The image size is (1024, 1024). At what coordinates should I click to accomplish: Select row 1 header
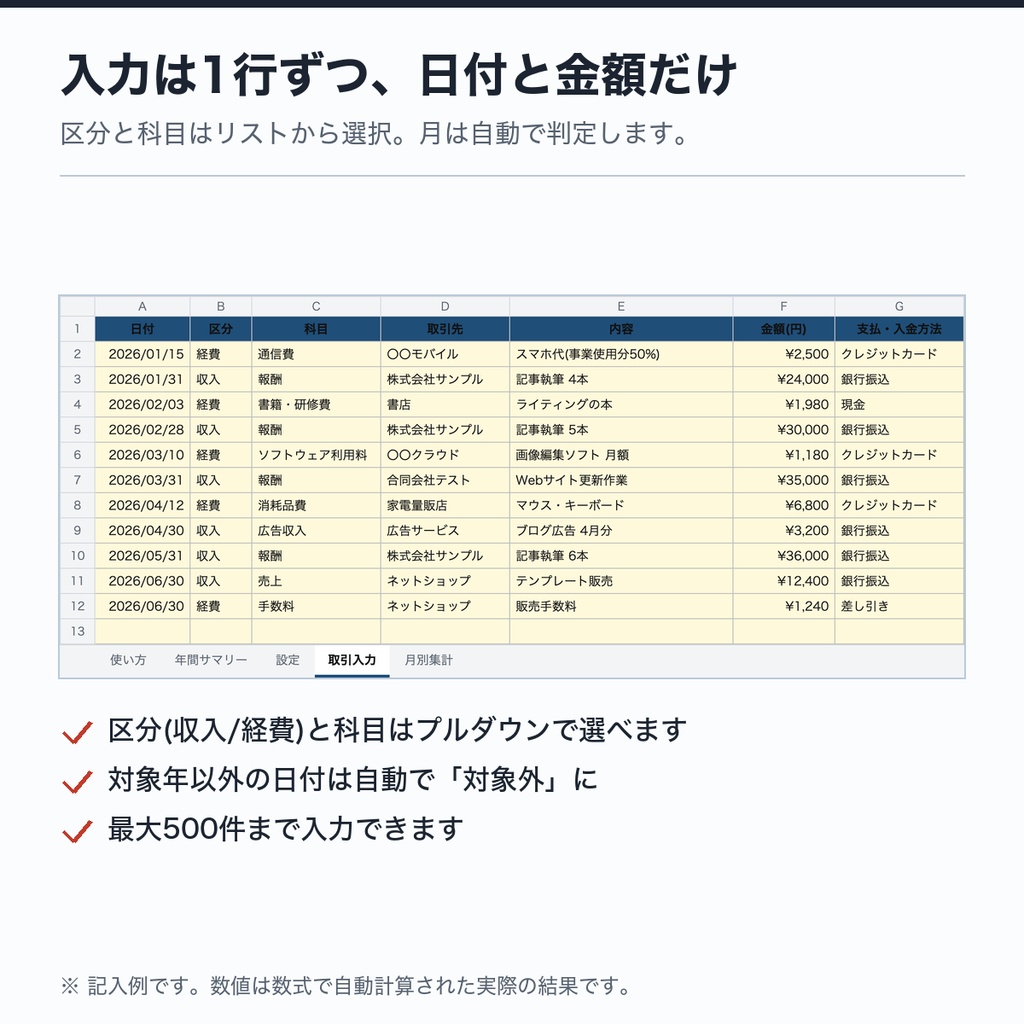click(x=78, y=329)
